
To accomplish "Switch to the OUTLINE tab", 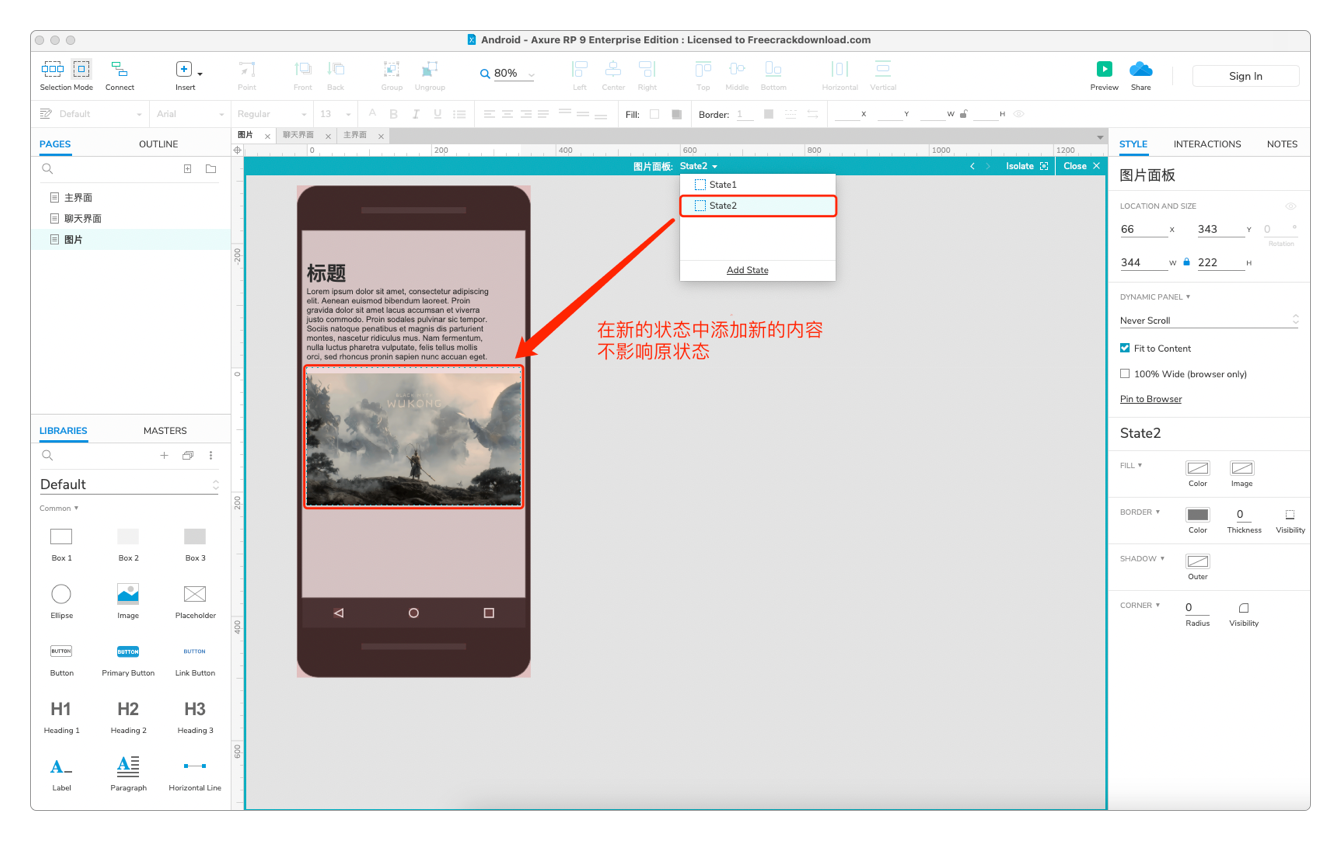I will tap(158, 144).
